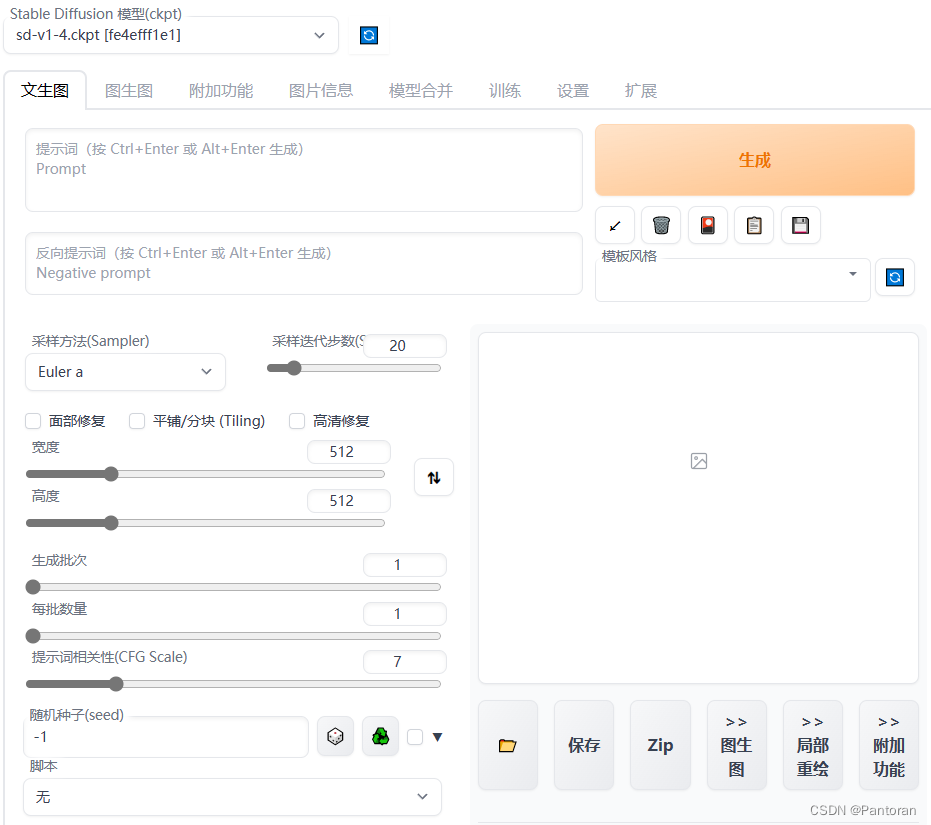The width and height of the screenshot is (931, 825).
Task: Click the 随机种子 seed field showing -1
Action: [166, 737]
